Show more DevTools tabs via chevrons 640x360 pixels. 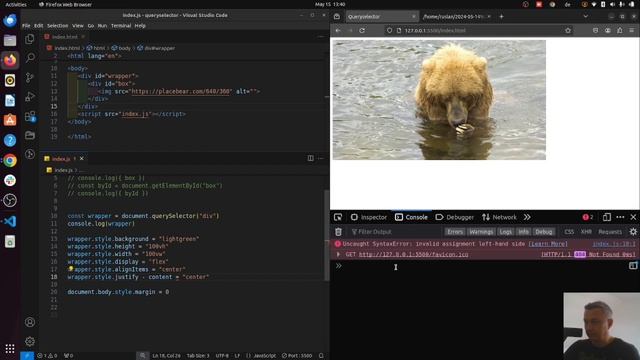point(527,217)
